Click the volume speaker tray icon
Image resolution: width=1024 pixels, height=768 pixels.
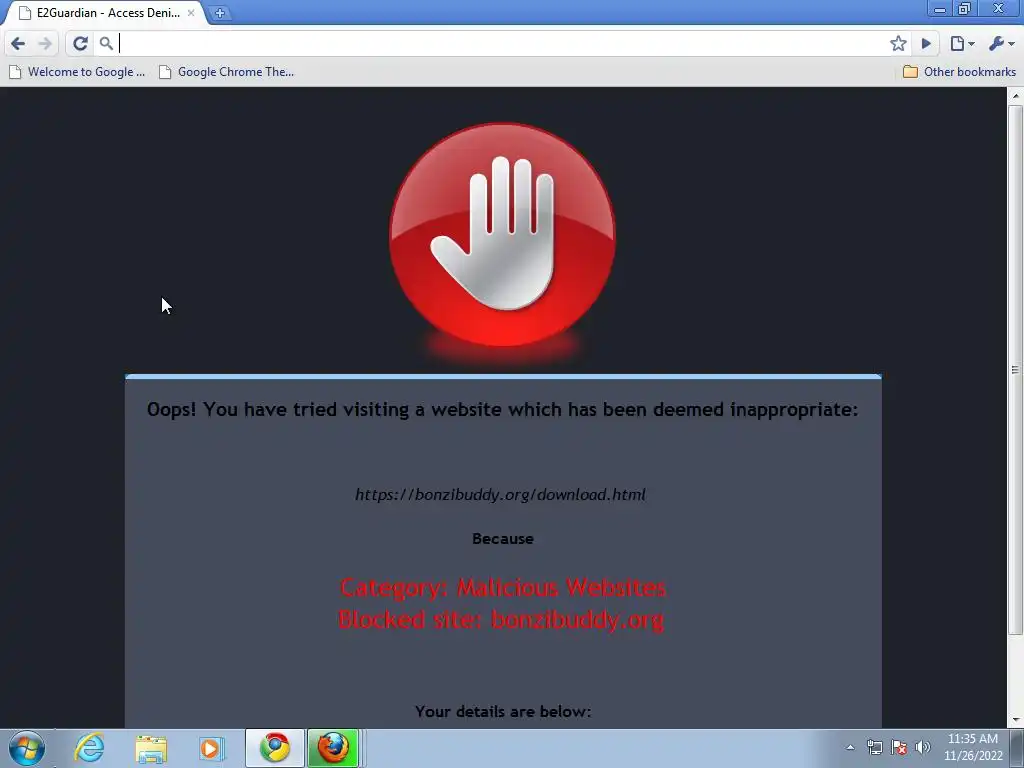coord(922,747)
